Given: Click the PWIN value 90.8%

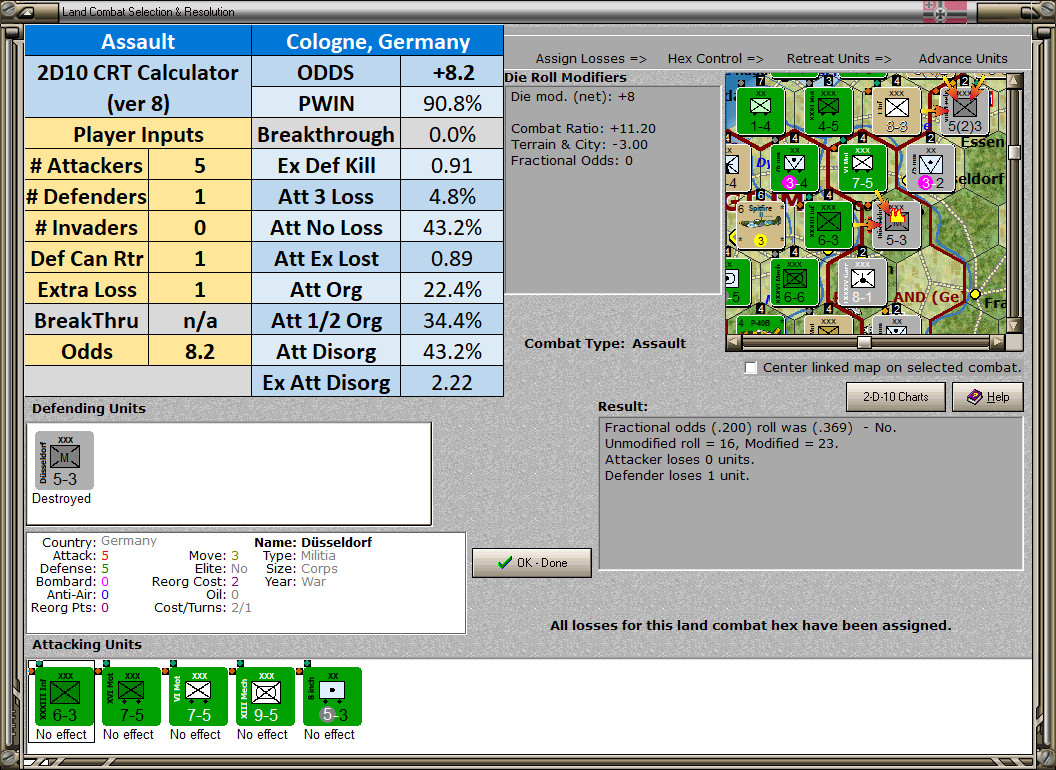Looking at the screenshot, I should (x=452, y=104).
